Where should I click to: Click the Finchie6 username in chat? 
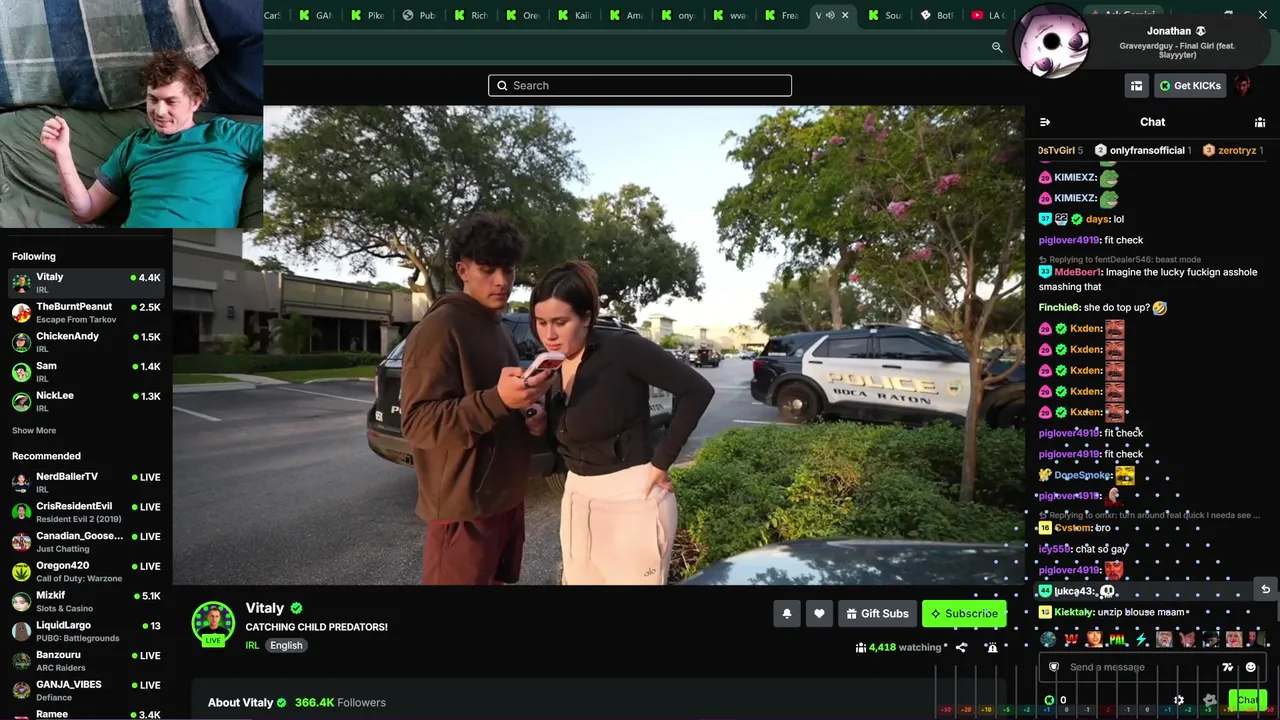coord(1059,308)
